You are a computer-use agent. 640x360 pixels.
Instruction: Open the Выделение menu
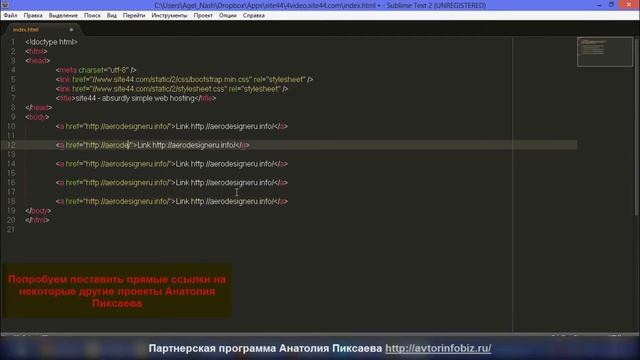(x=63, y=16)
